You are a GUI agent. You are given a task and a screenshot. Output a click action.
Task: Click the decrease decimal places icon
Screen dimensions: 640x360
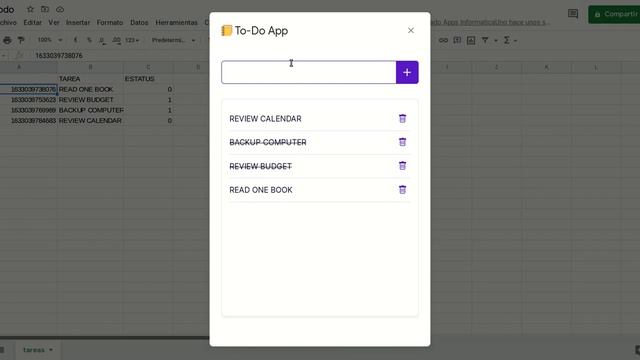[x=102, y=40]
